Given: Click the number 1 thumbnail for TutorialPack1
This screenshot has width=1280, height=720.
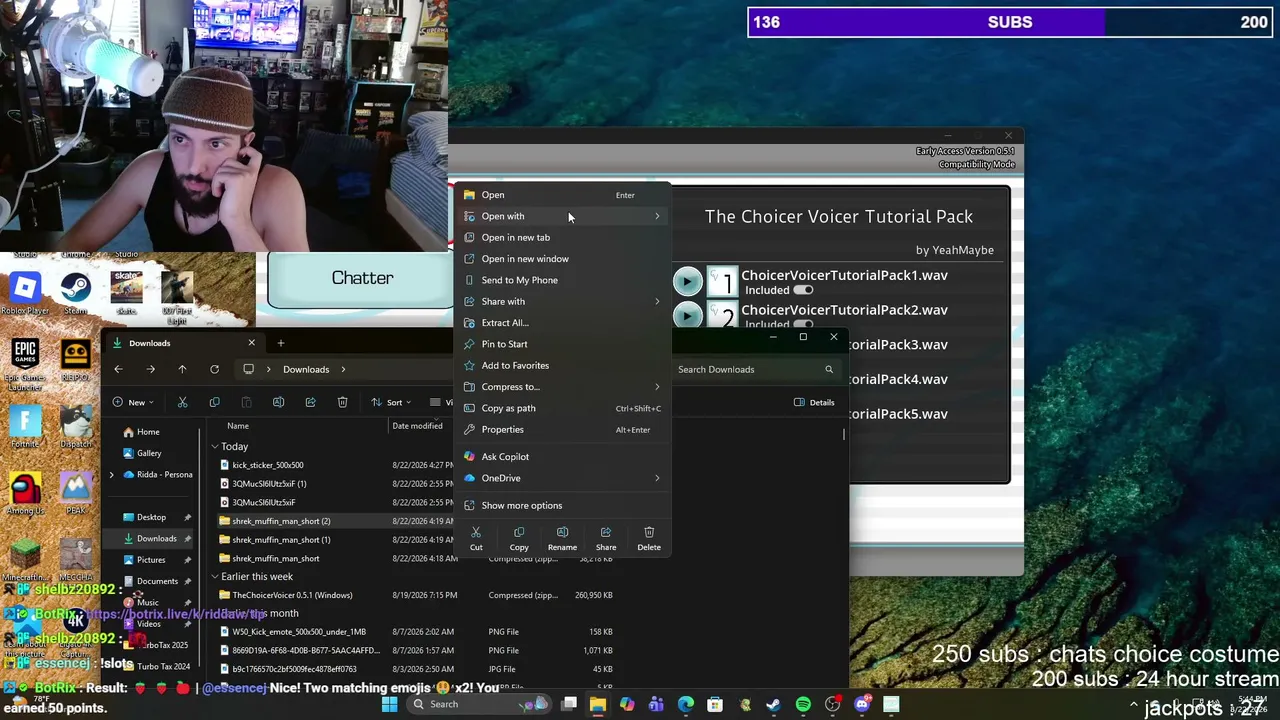Looking at the screenshot, I should 722,282.
